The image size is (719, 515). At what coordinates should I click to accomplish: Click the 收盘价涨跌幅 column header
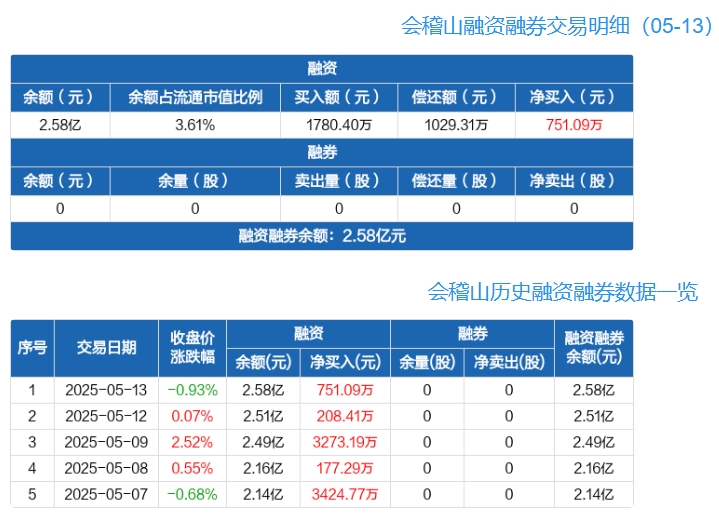point(192,348)
